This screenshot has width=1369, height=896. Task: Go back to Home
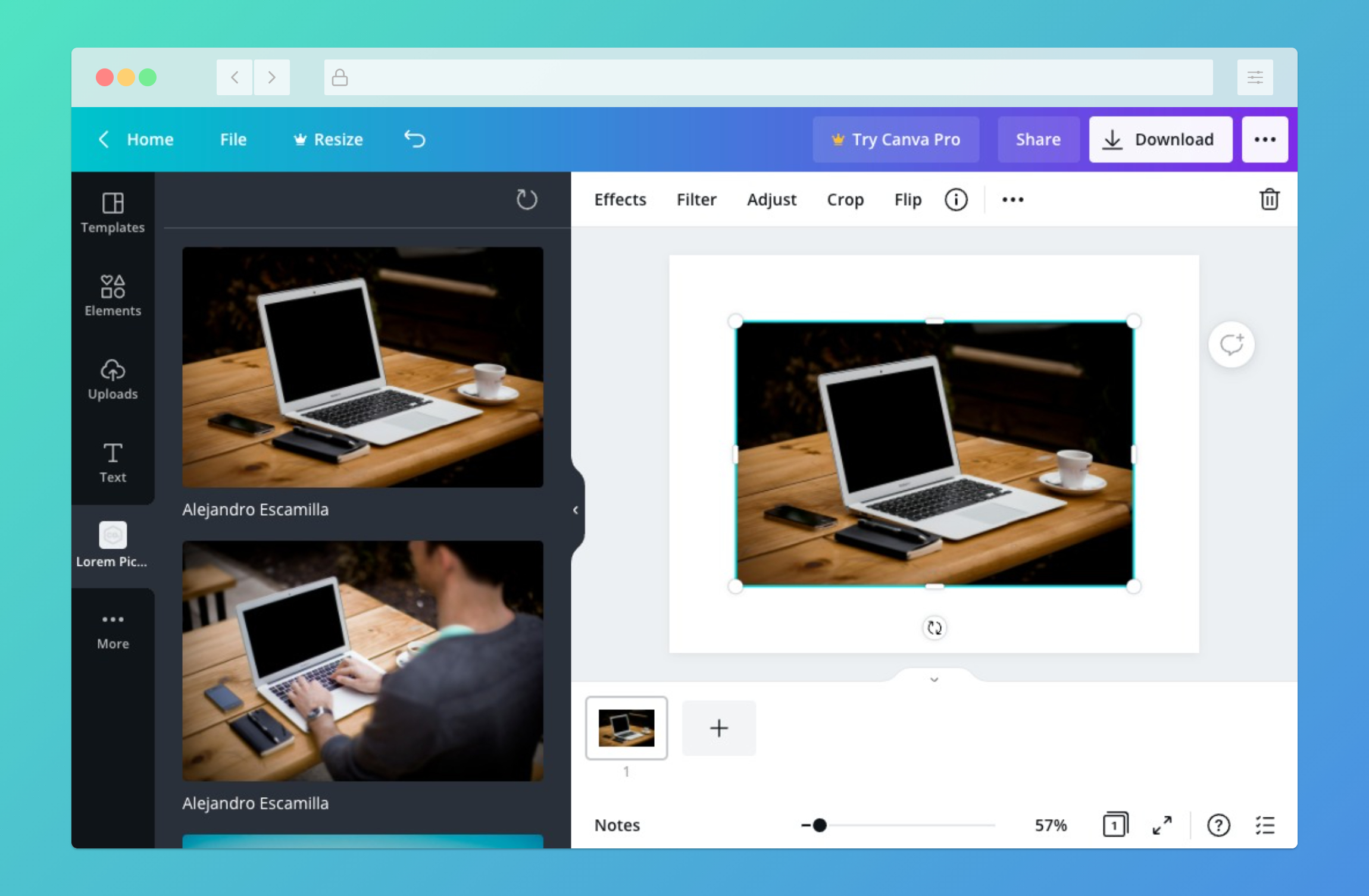pyautogui.click(x=136, y=139)
